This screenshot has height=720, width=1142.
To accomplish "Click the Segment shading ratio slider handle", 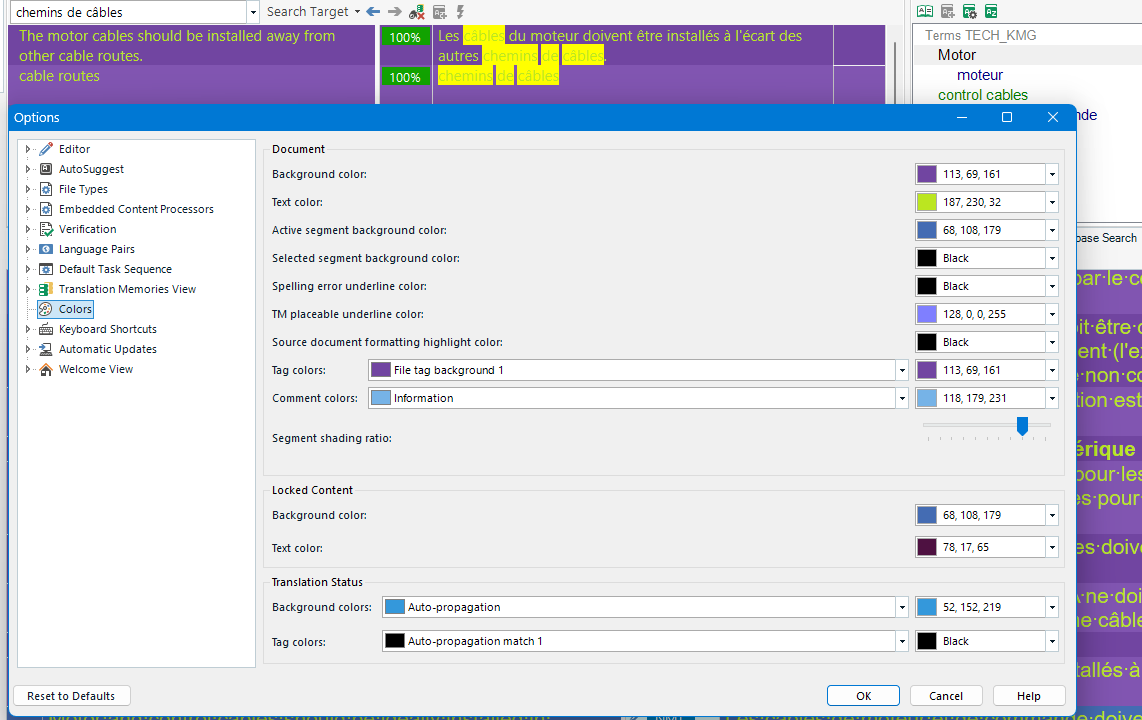I will [1023, 426].
